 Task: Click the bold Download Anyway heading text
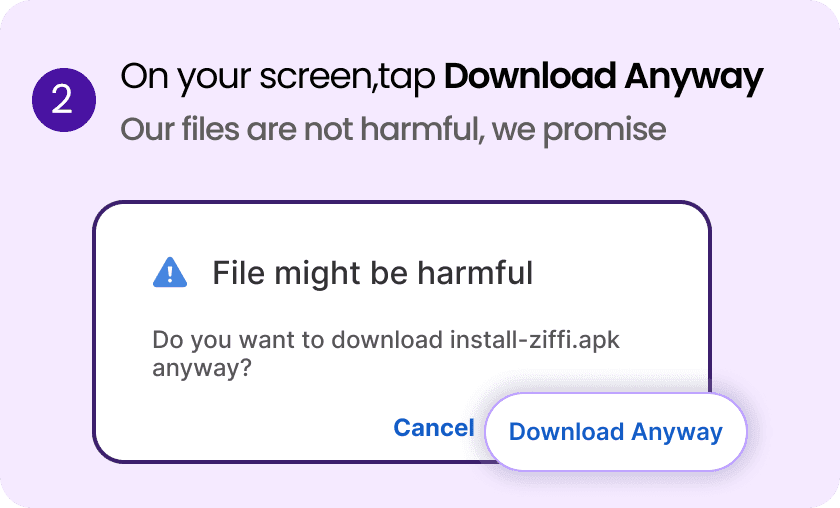pyautogui.click(x=604, y=77)
